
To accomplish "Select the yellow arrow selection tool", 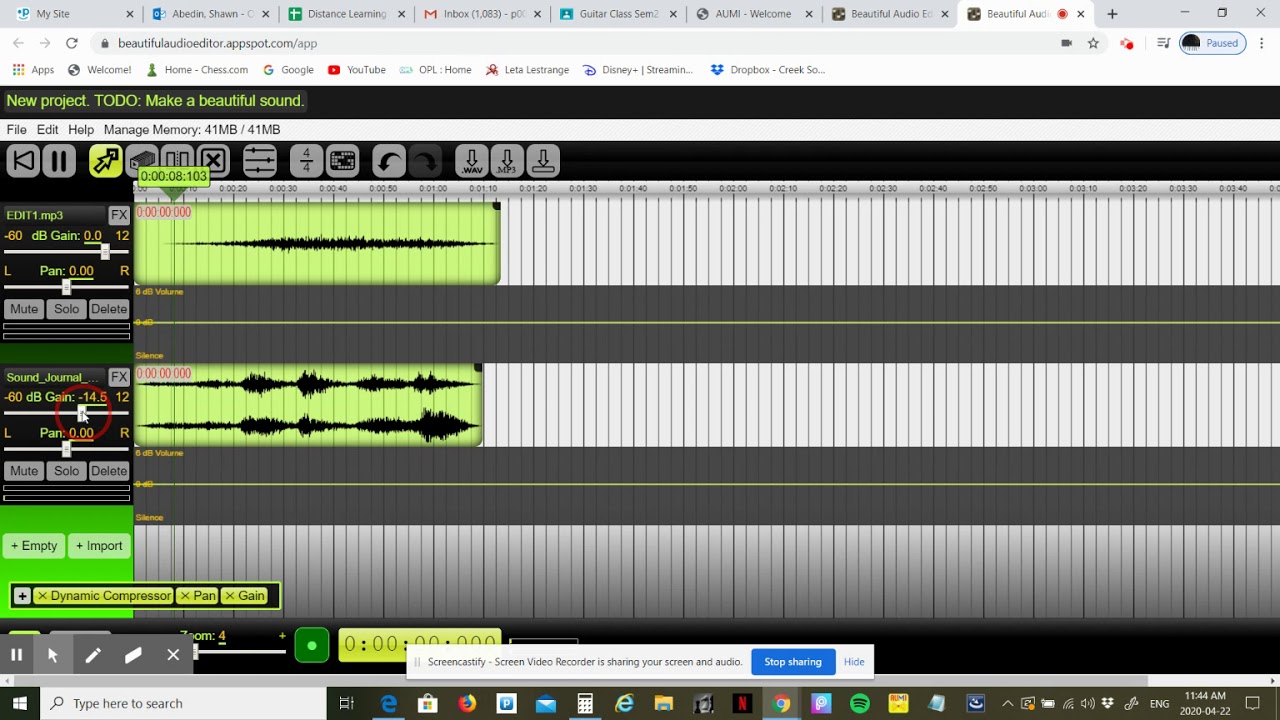I will pos(105,161).
